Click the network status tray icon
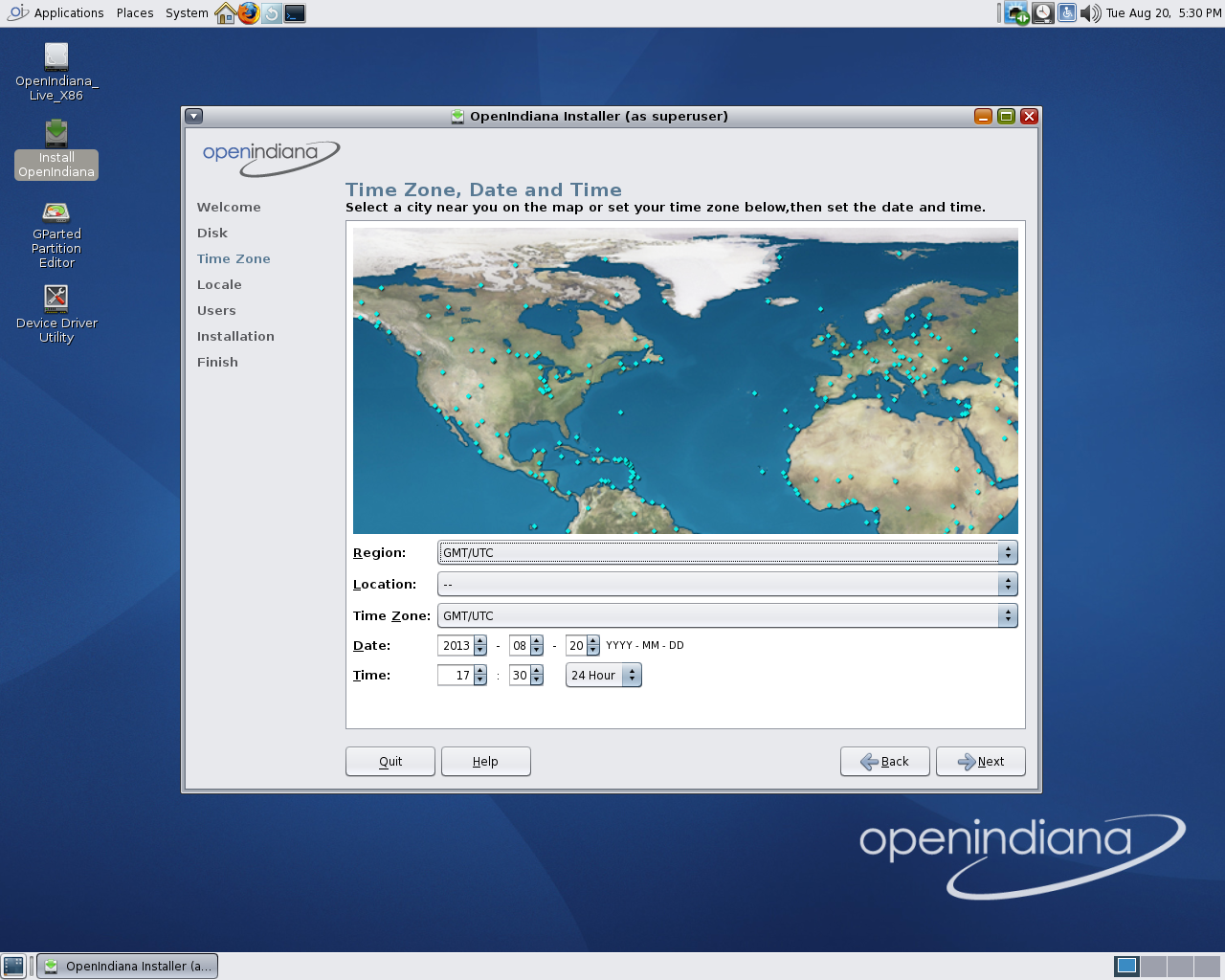 point(1016,13)
